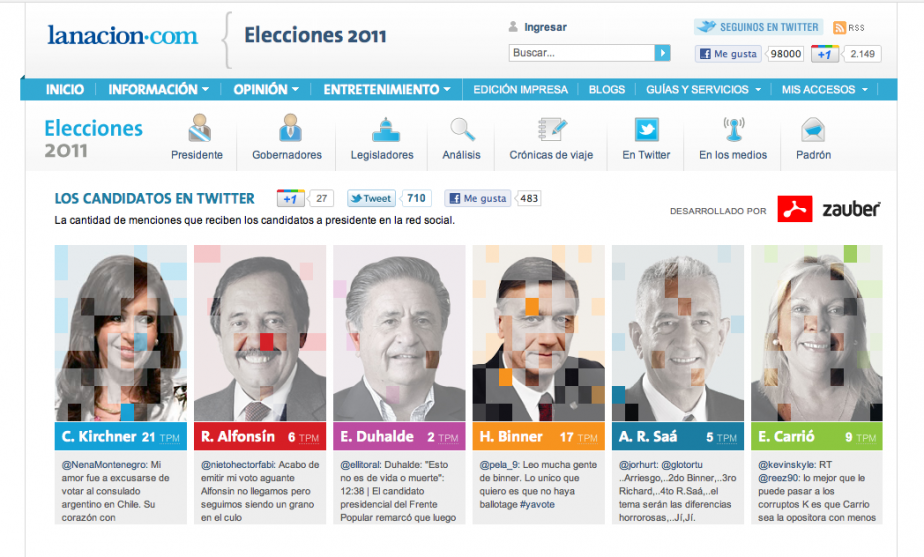Open the BLOGS menu item
The height and width of the screenshot is (557, 924).
coord(606,90)
